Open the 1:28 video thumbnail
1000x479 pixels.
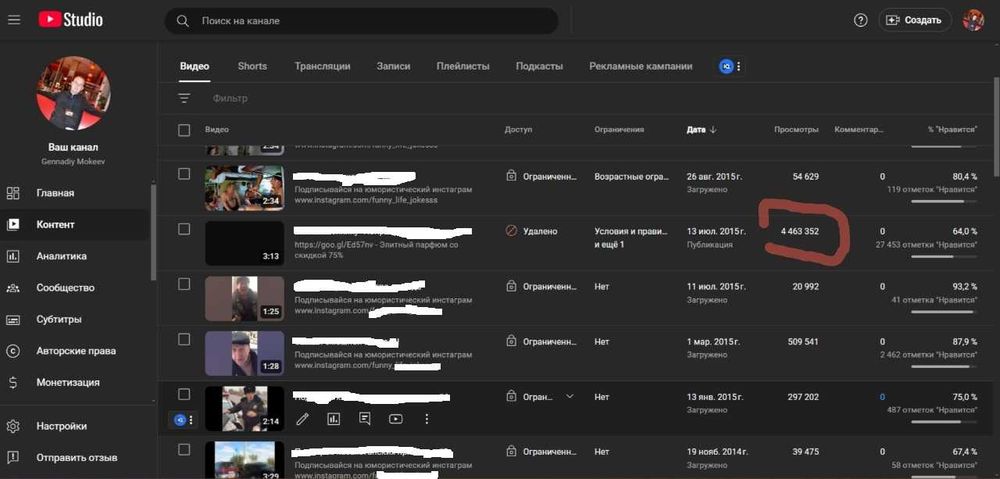(244, 353)
